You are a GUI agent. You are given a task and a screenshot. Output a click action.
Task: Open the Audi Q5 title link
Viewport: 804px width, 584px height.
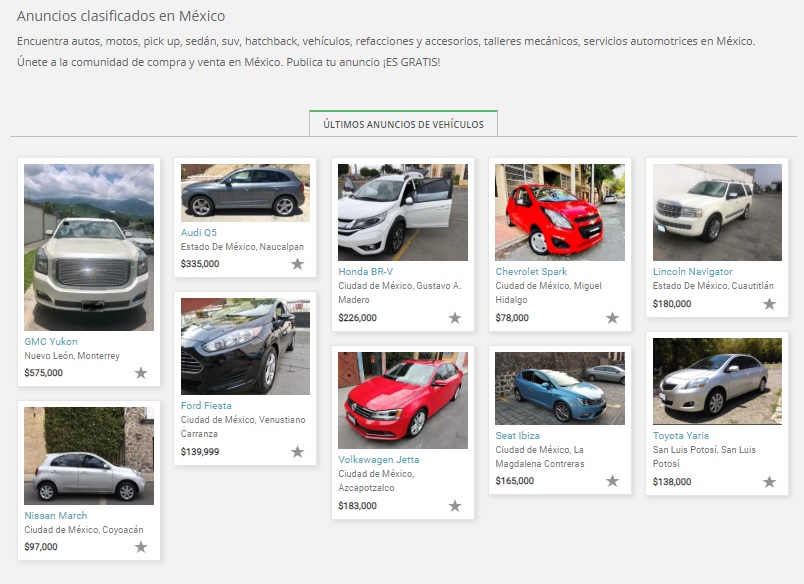[x=198, y=232]
